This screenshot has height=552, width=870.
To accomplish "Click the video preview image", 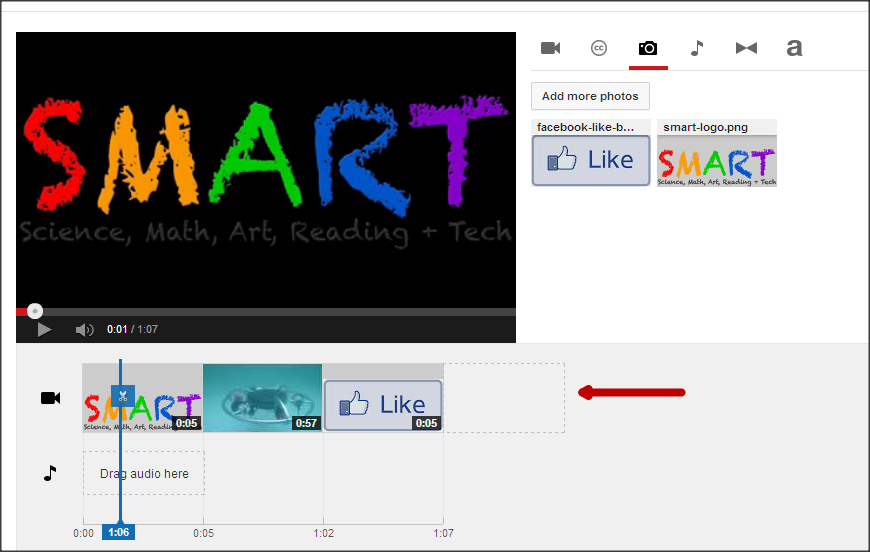I will 266,169.
